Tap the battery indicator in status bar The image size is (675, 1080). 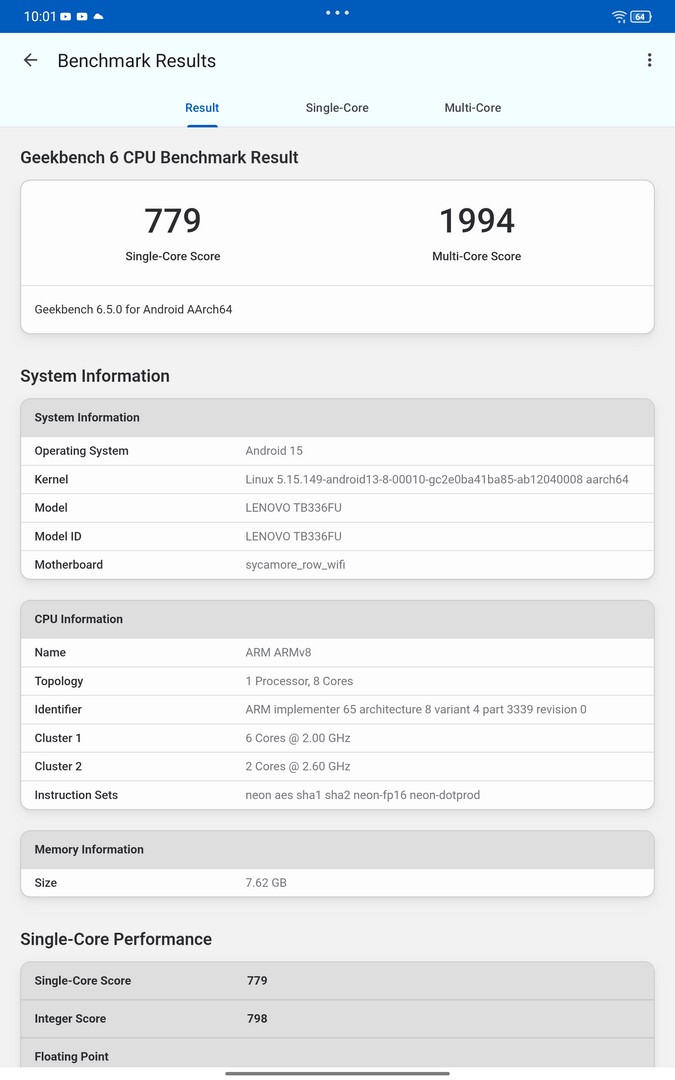click(x=641, y=17)
